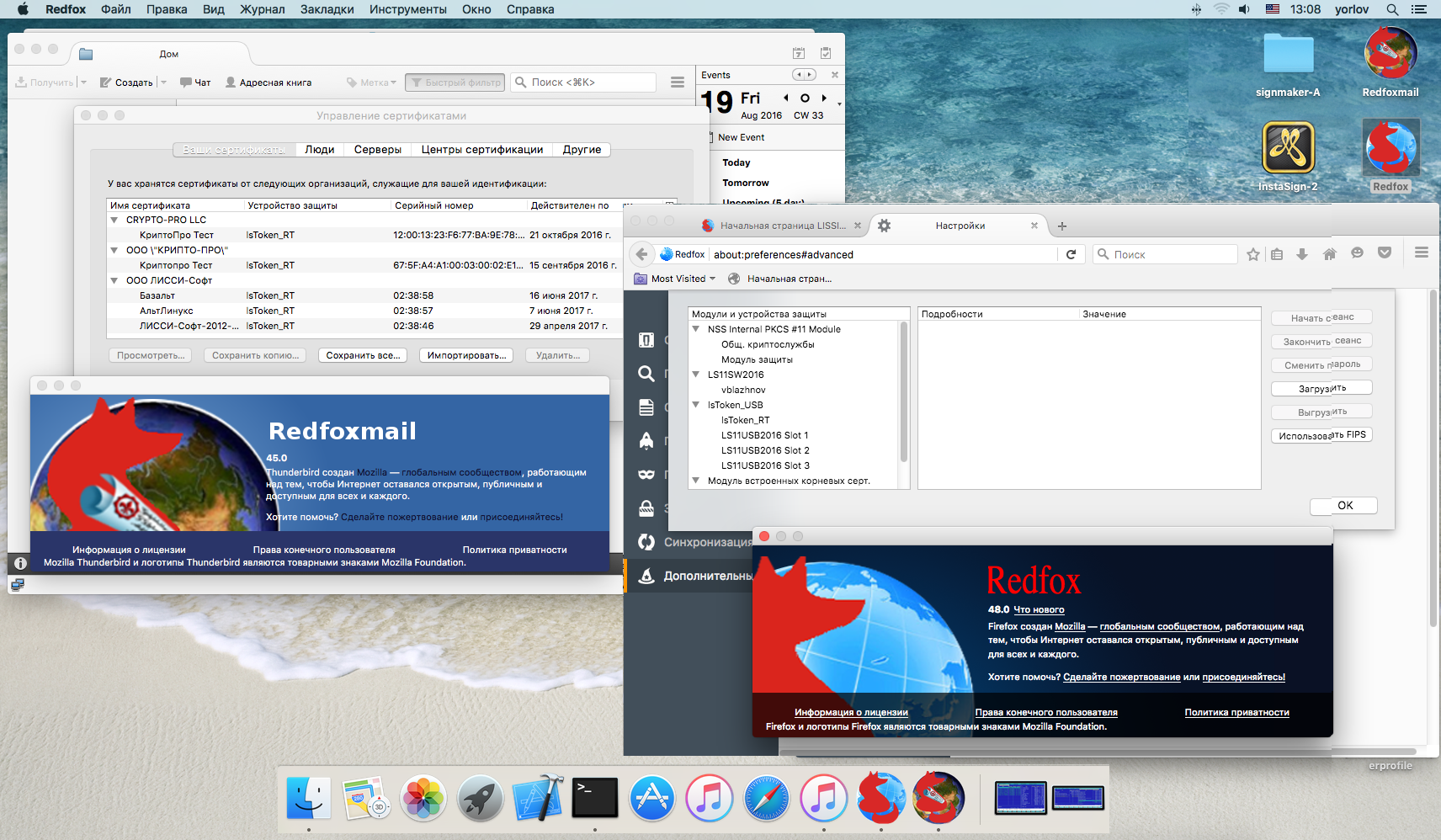Screen dimensions: 1441x840
Task: Click the Firefox back navigation arrow
Action: (x=642, y=254)
